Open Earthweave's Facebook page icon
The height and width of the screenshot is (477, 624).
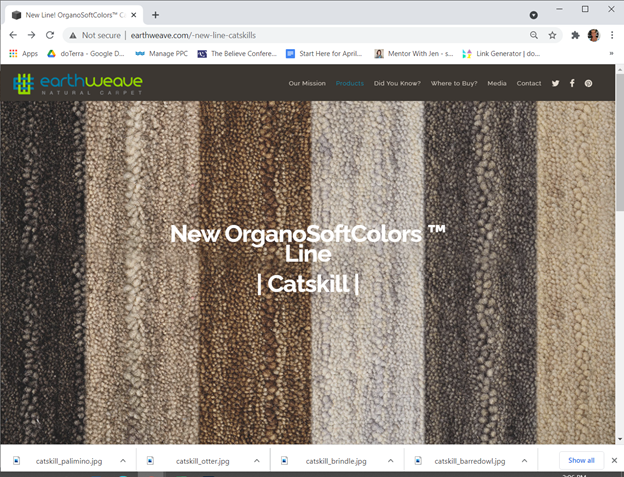pos(572,83)
